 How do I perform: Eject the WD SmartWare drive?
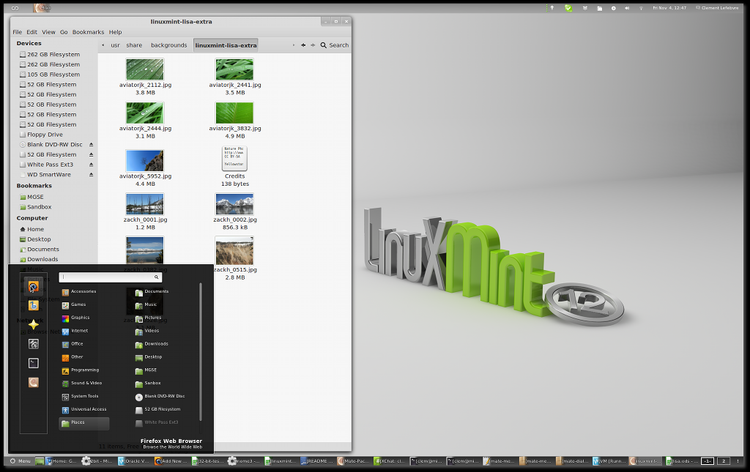point(91,175)
